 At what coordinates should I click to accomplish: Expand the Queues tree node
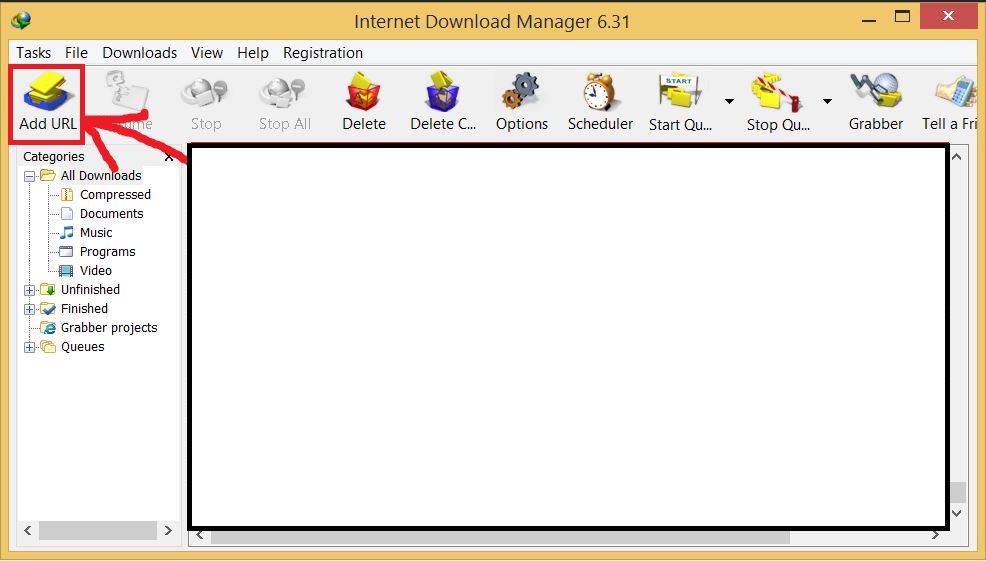[x=29, y=348]
